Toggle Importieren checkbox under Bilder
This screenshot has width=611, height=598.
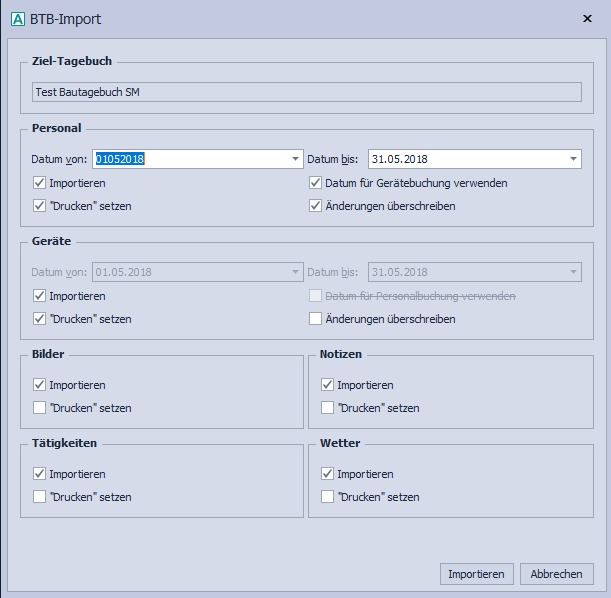point(39,385)
